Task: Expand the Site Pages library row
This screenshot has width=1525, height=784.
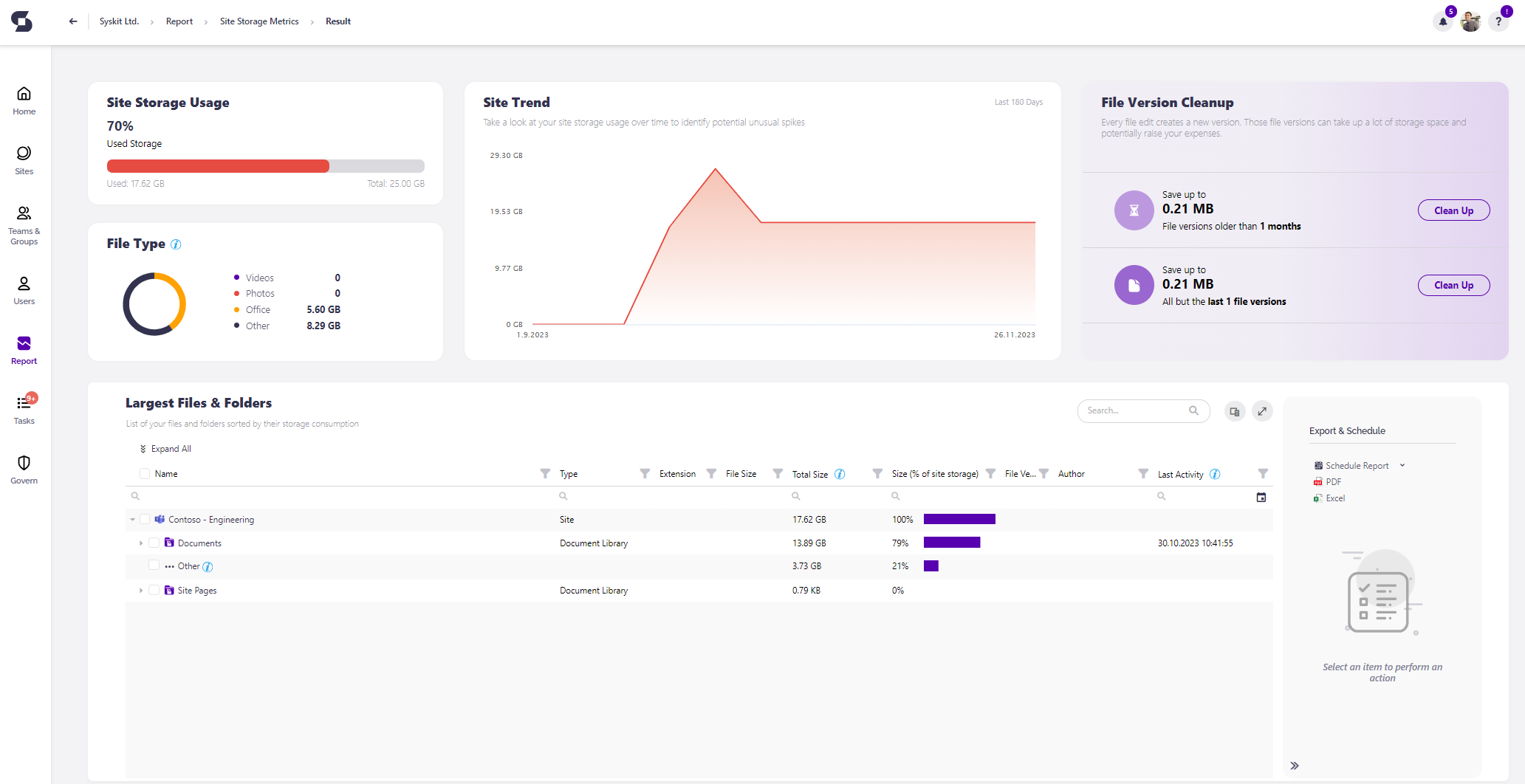Action: point(141,591)
